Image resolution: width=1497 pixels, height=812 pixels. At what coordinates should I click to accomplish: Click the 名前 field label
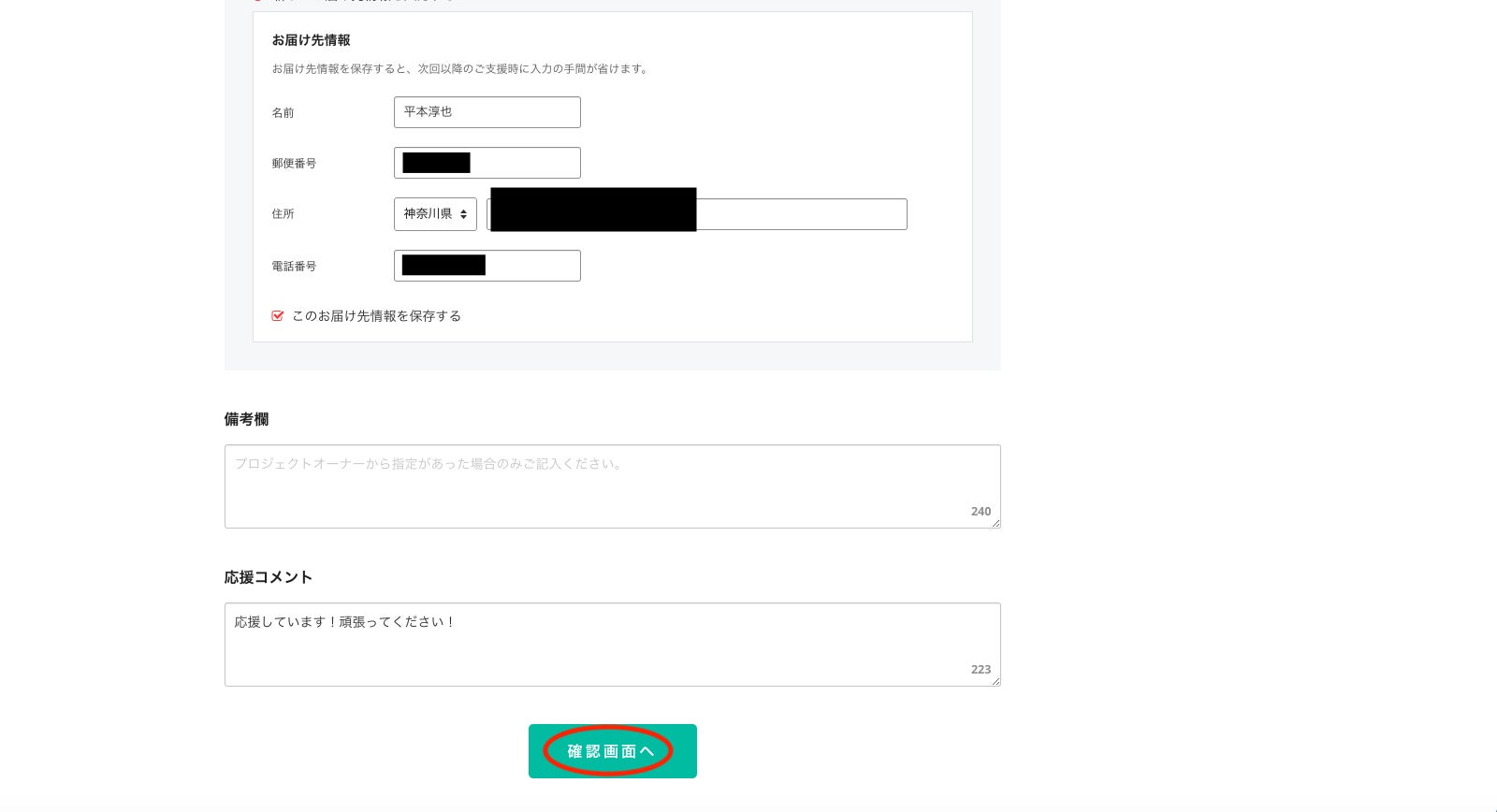tap(283, 113)
